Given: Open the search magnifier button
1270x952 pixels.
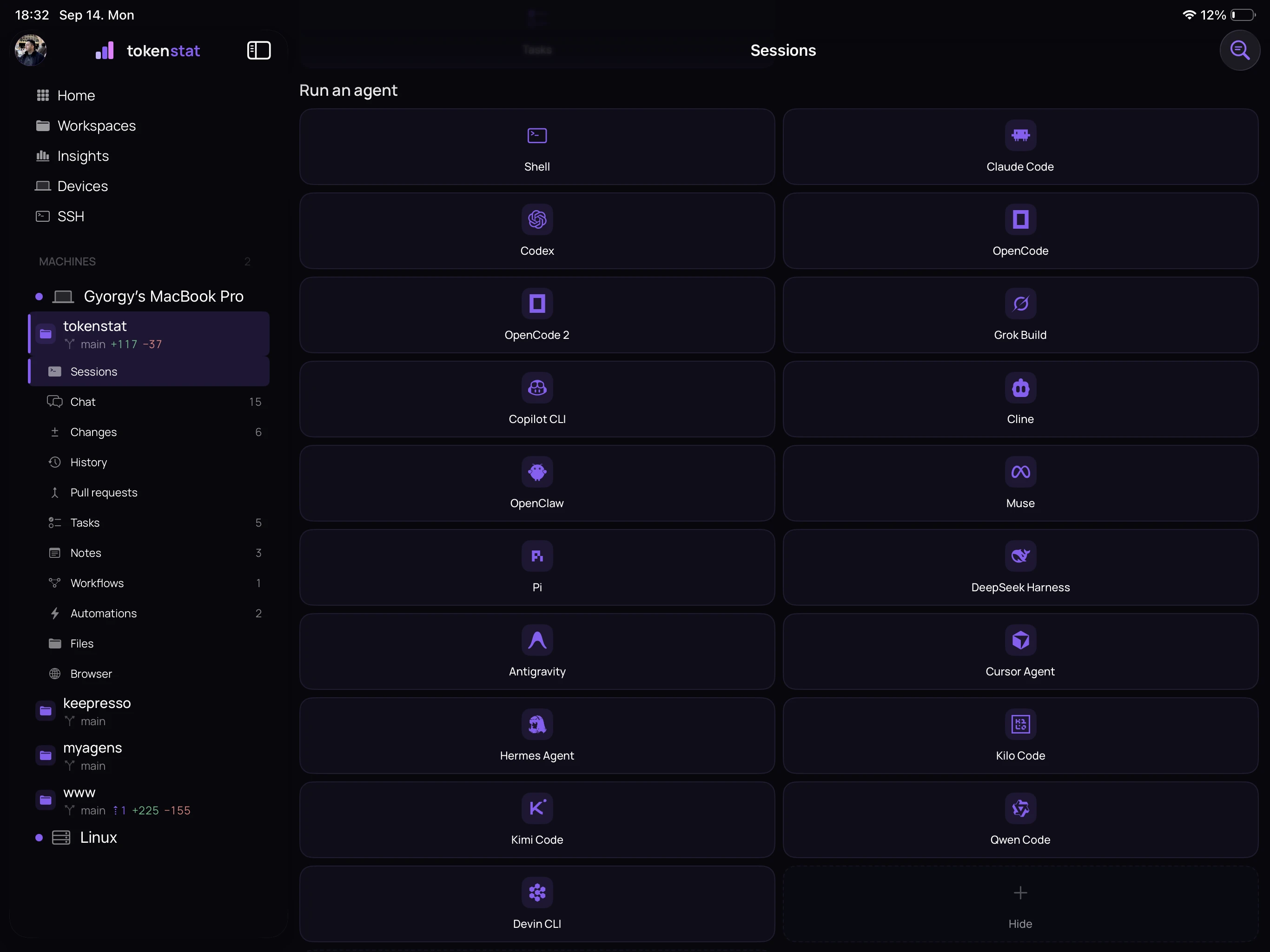Looking at the screenshot, I should (x=1240, y=50).
